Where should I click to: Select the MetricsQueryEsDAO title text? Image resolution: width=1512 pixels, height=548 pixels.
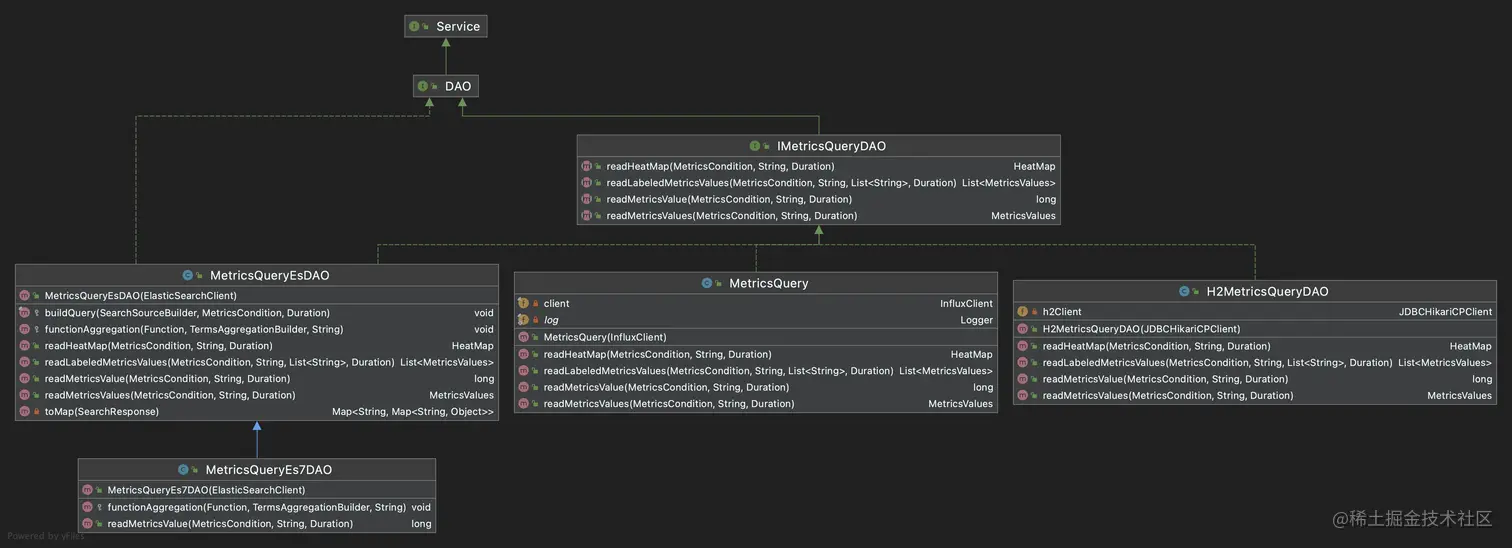tap(269, 275)
